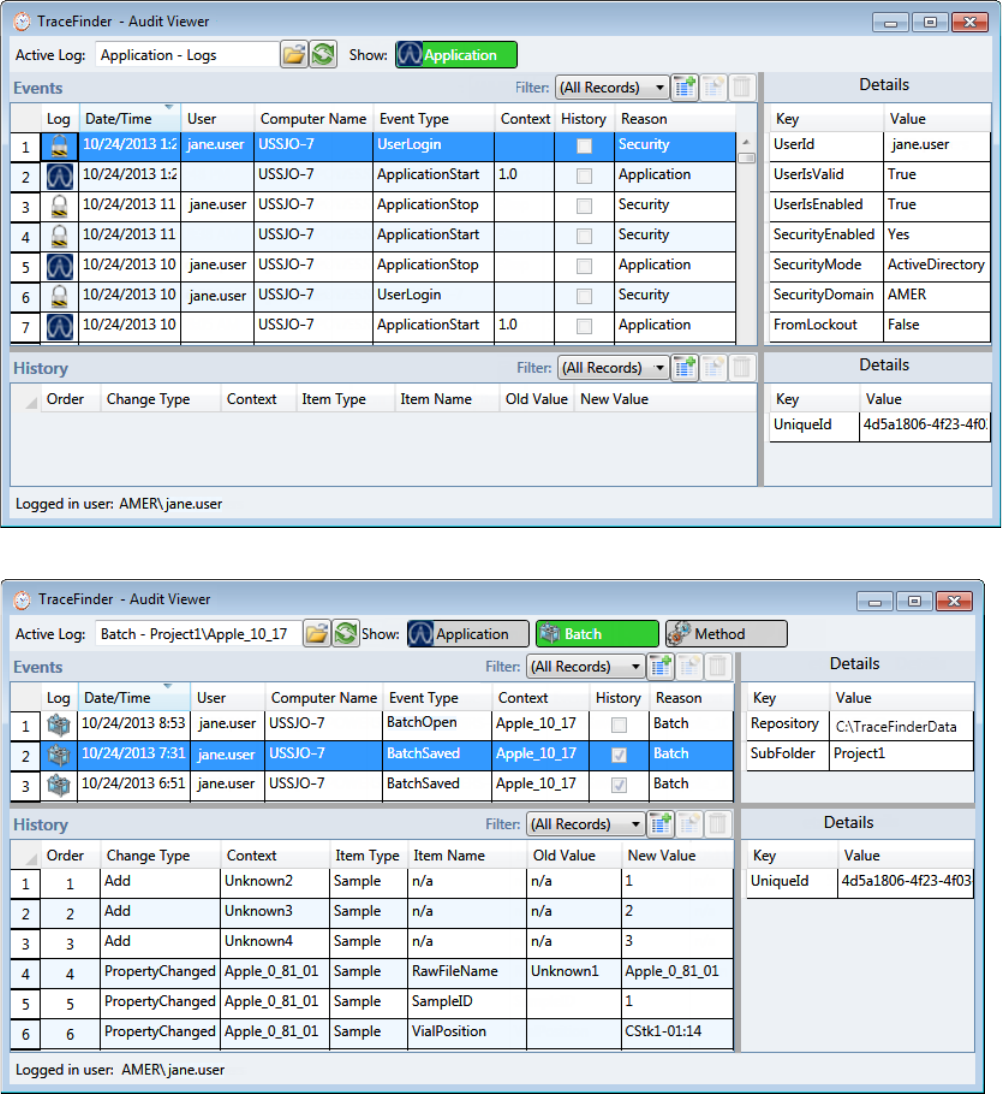The height and width of the screenshot is (1094, 1002).
Task: Click New Value header in bottom History grid
Action: point(677,855)
